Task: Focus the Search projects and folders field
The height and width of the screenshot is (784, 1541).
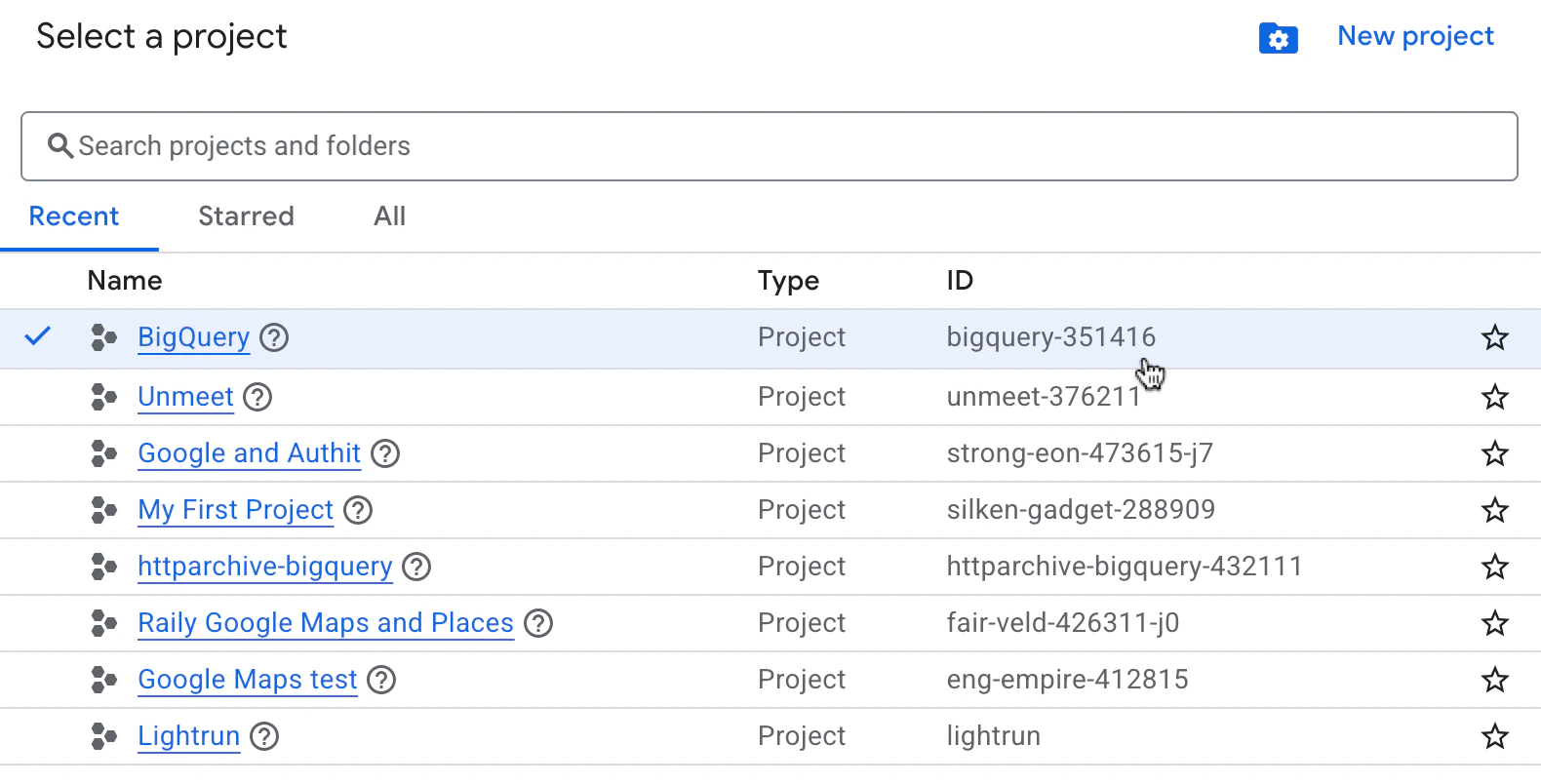Action: [x=770, y=146]
